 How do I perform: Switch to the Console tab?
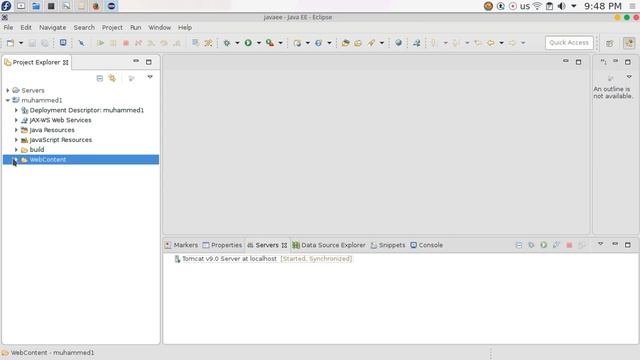coord(427,245)
